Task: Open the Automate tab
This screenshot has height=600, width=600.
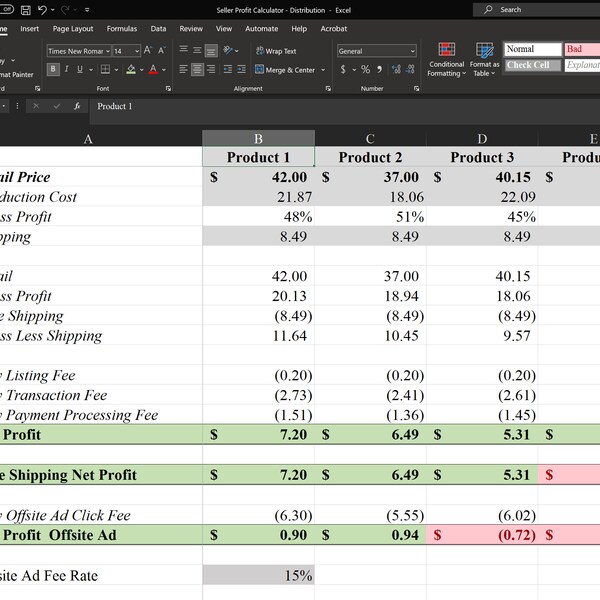Action: pos(262,29)
